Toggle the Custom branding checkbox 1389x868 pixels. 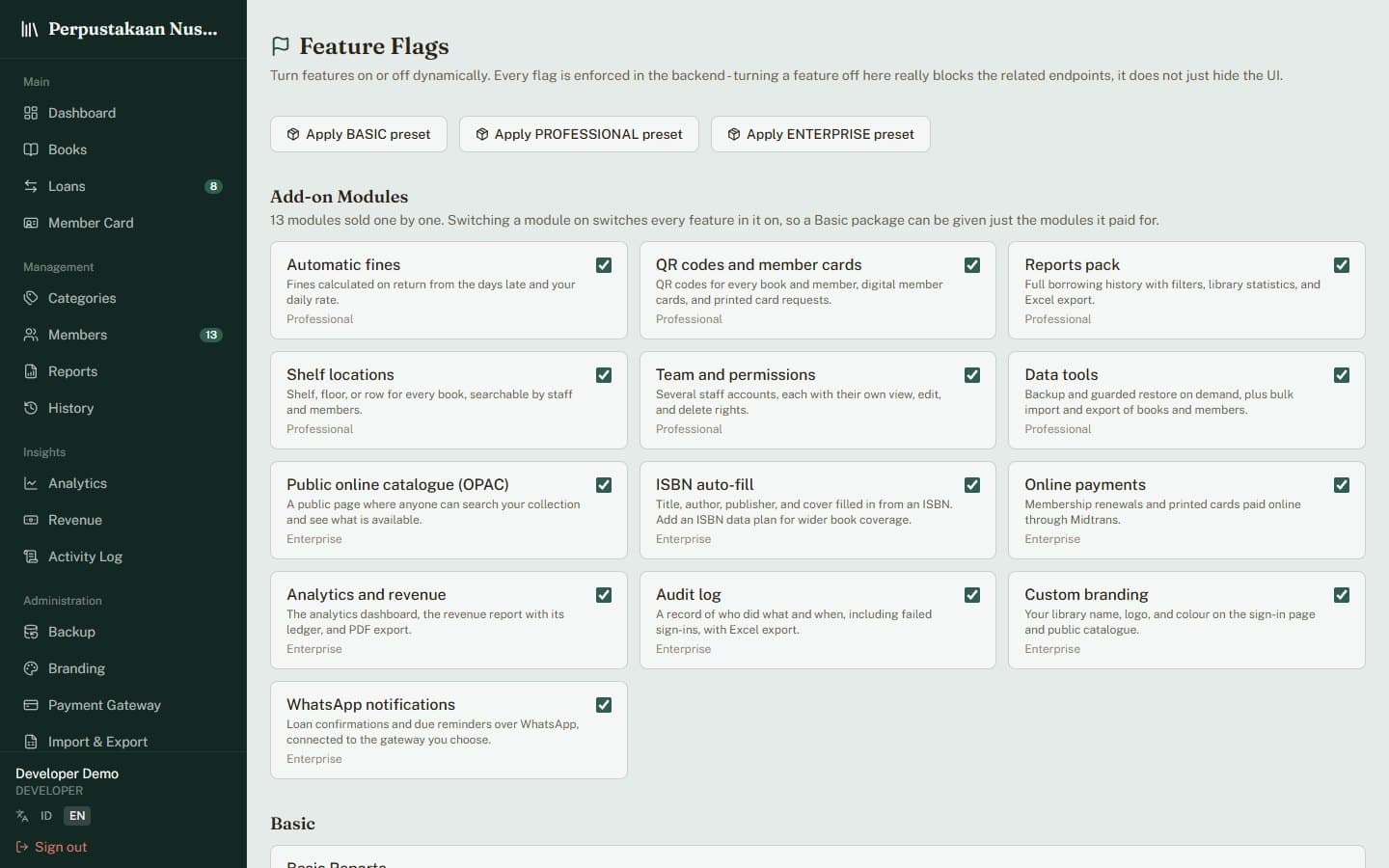tap(1342, 595)
